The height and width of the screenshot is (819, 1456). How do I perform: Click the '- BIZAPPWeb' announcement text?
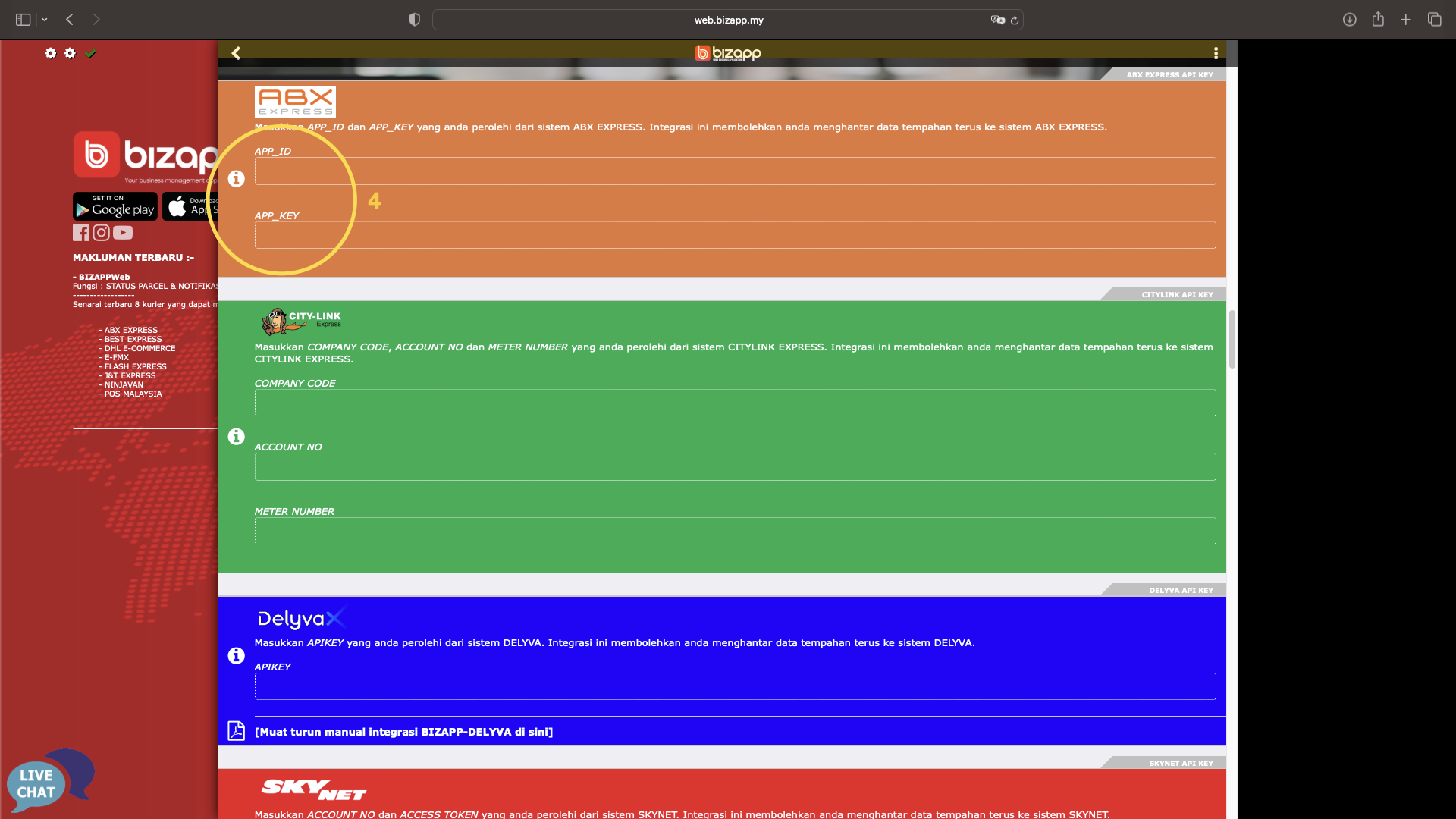pyautogui.click(x=102, y=278)
